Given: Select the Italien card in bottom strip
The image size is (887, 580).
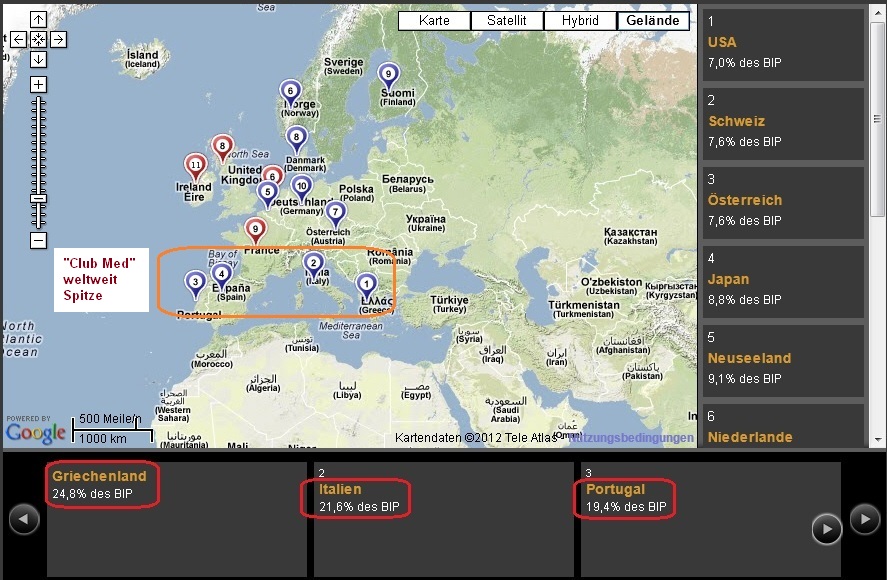Looking at the screenshot, I should (x=444, y=519).
